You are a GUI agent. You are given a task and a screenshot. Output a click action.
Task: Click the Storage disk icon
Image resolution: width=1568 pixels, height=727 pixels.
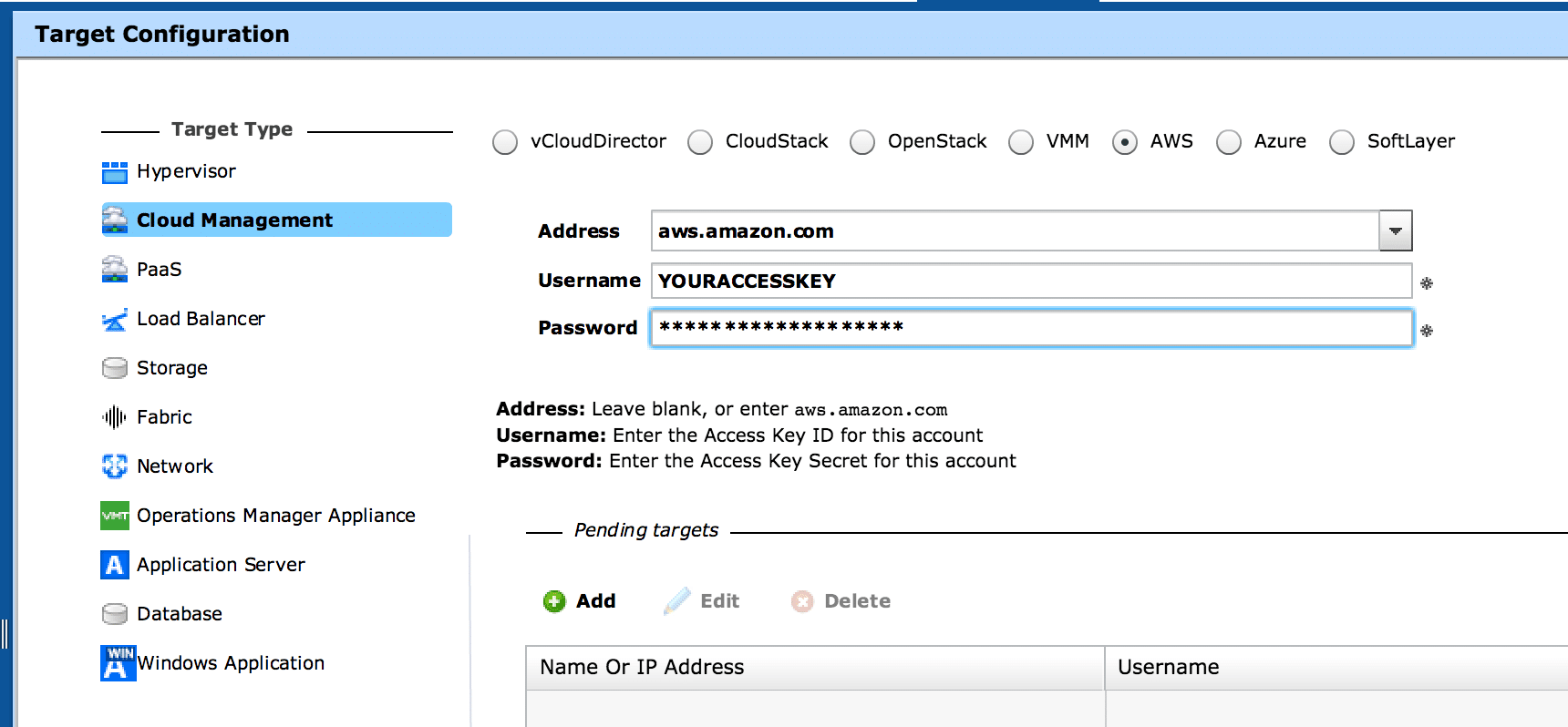tap(114, 368)
